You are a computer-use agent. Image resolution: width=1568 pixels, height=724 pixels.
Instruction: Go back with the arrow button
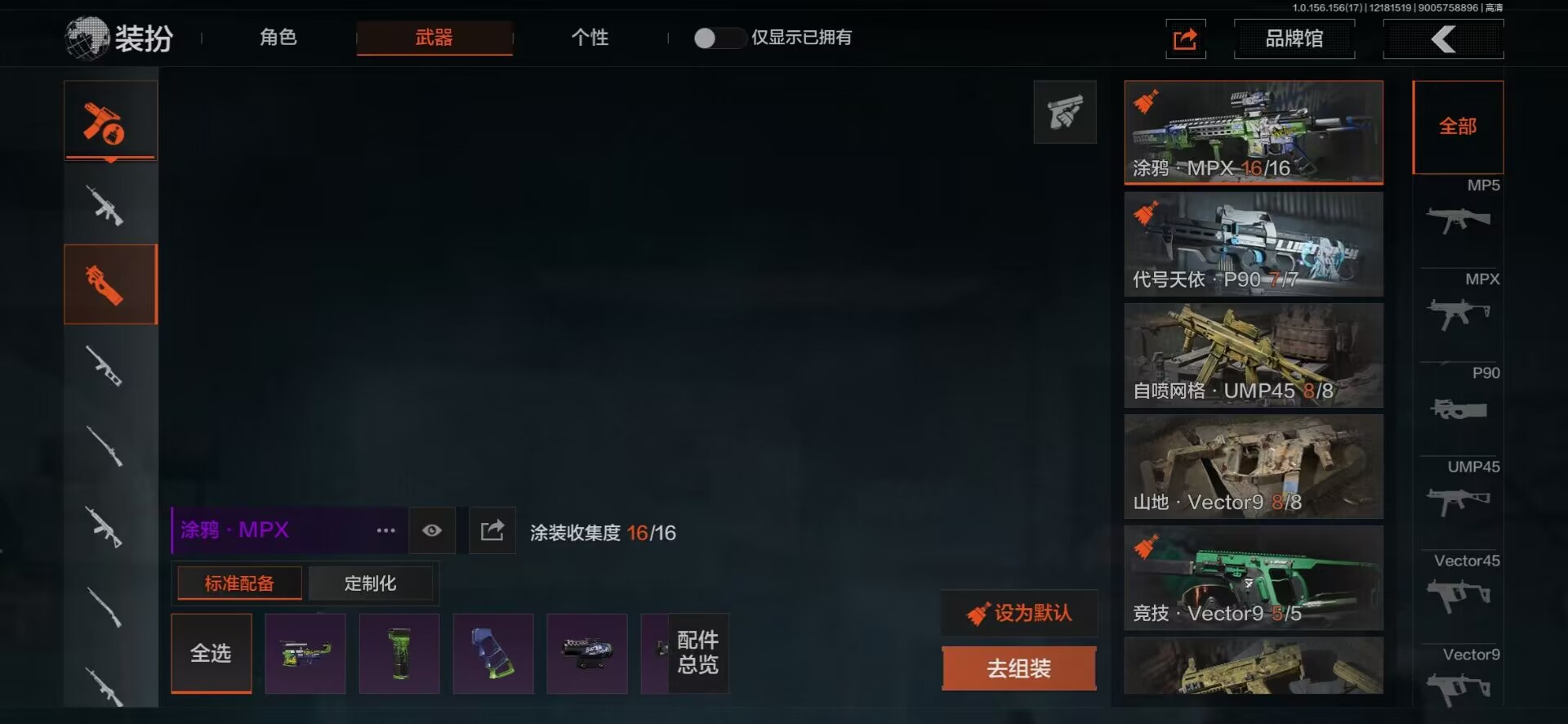coord(1443,38)
